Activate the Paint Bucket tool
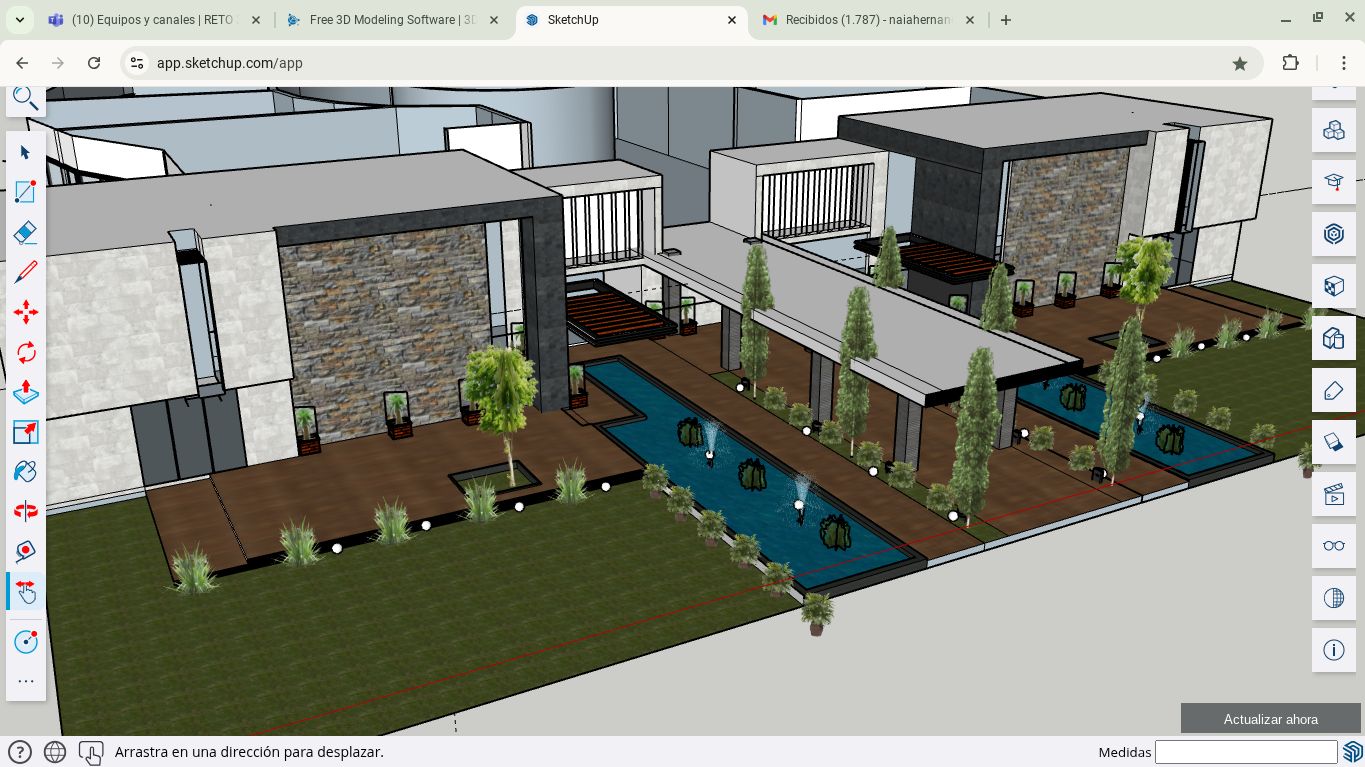 25,471
